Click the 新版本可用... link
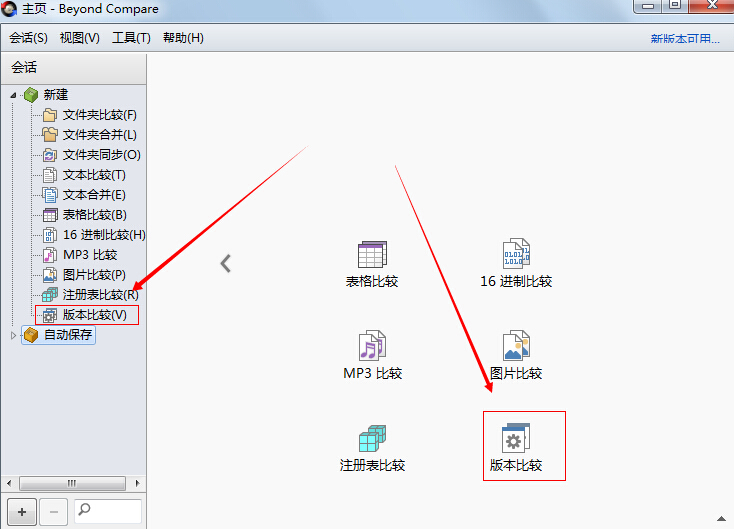734x529 pixels. click(x=685, y=38)
